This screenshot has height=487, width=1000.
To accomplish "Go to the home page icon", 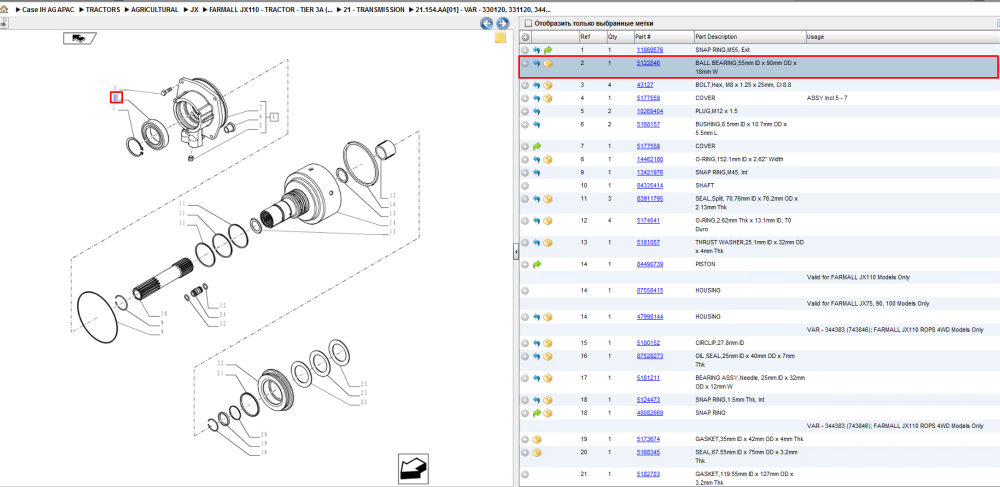I will click(x=4, y=10).
